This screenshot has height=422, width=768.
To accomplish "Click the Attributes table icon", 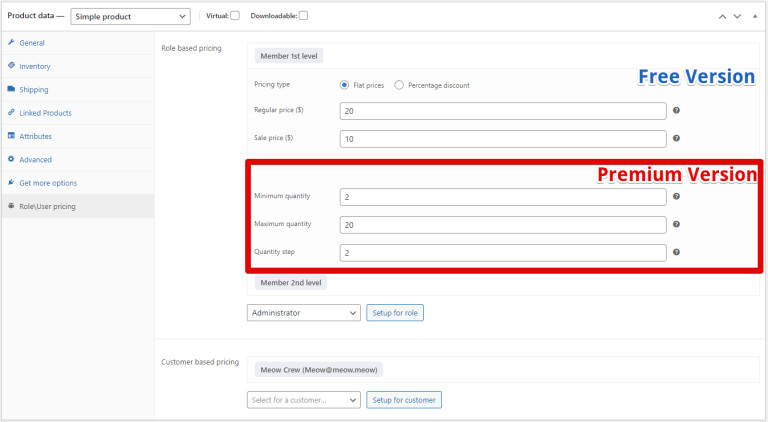I will (11, 136).
